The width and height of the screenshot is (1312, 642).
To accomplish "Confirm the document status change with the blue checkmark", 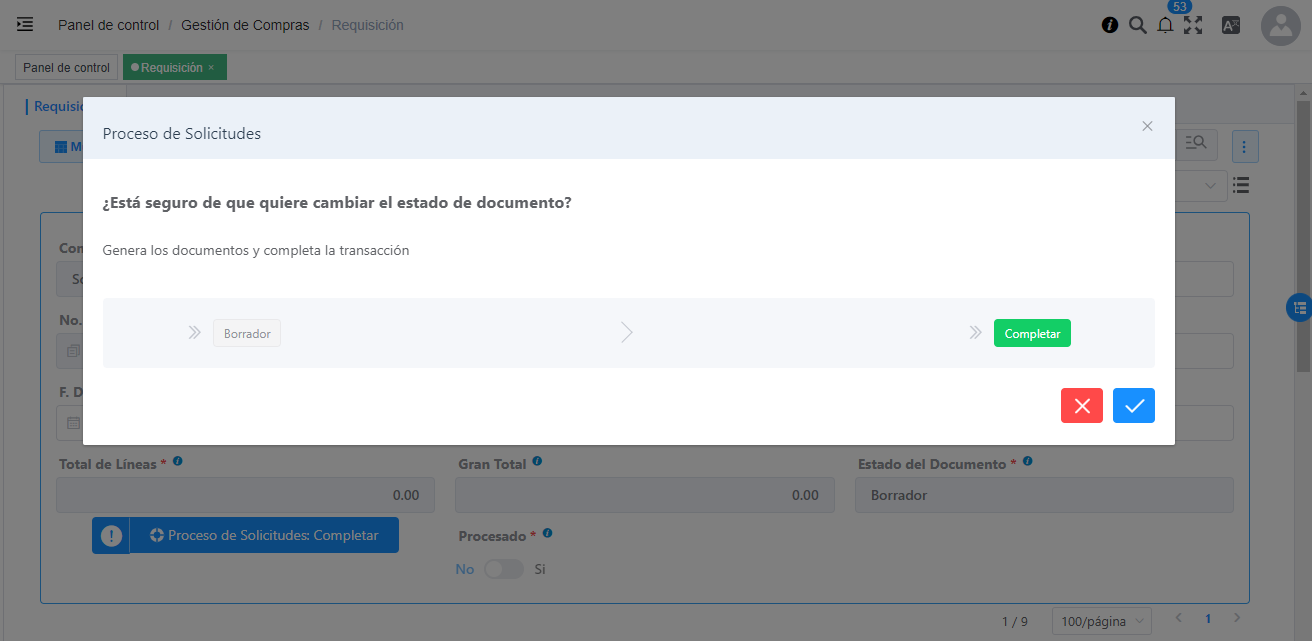I will pos(1133,405).
